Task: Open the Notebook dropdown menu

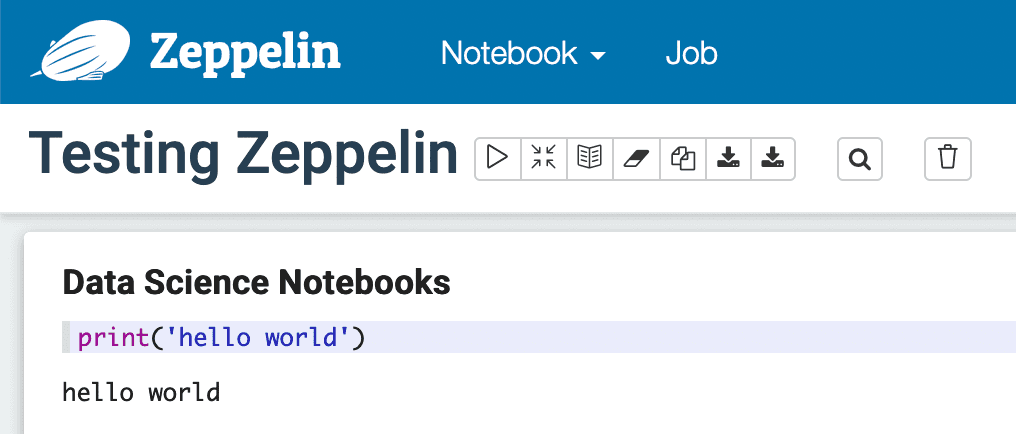Action: pos(523,53)
